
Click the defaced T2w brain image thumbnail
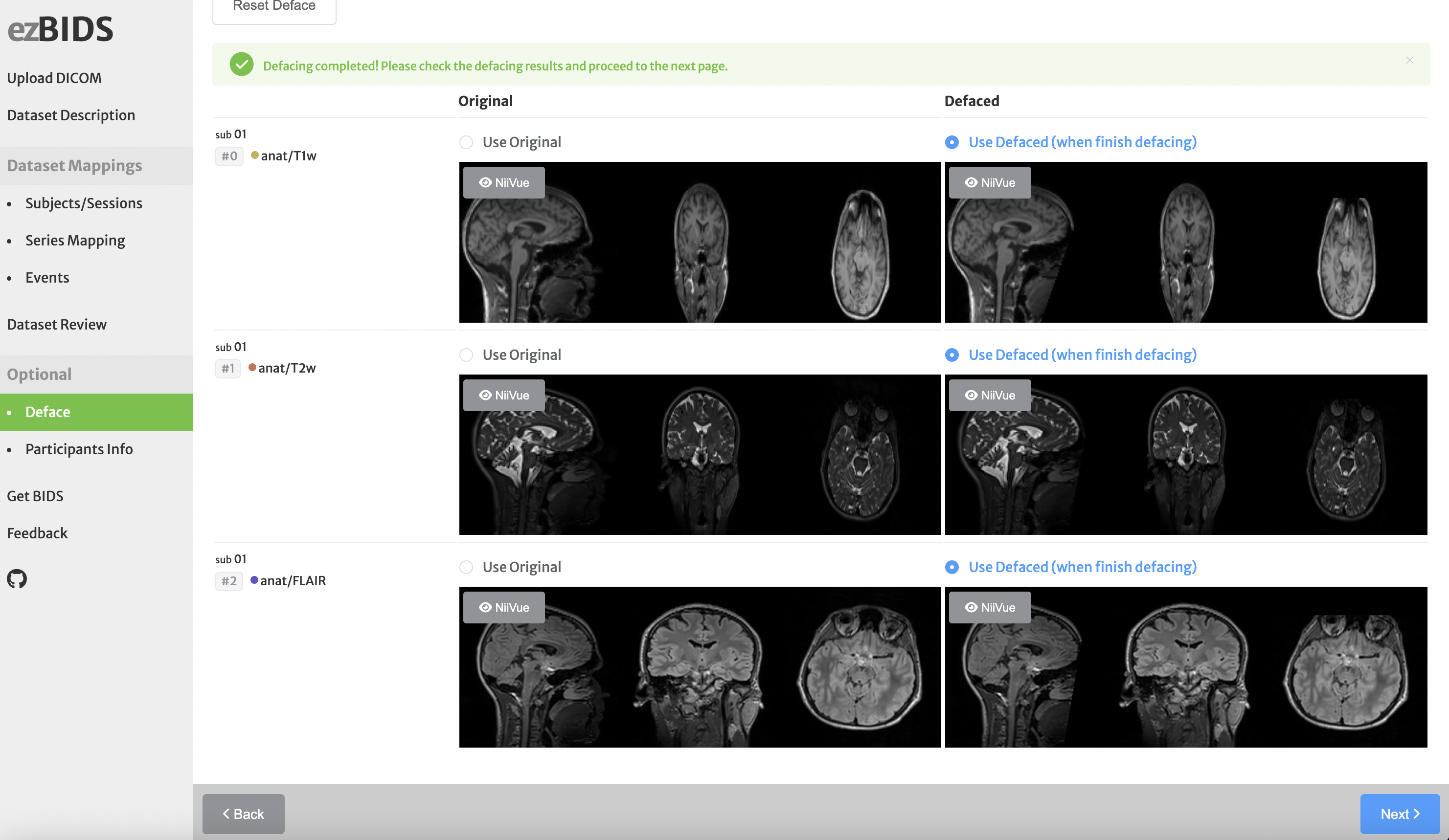pyautogui.click(x=1186, y=455)
